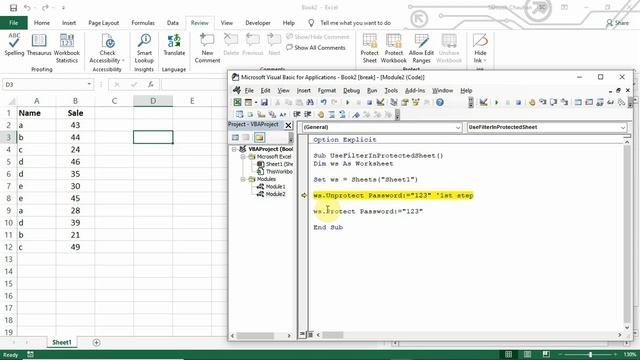Open the UseFilterInProtectedSheet procedure dropdown
The width and height of the screenshot is (640, 360).
(x=622, y=127)
